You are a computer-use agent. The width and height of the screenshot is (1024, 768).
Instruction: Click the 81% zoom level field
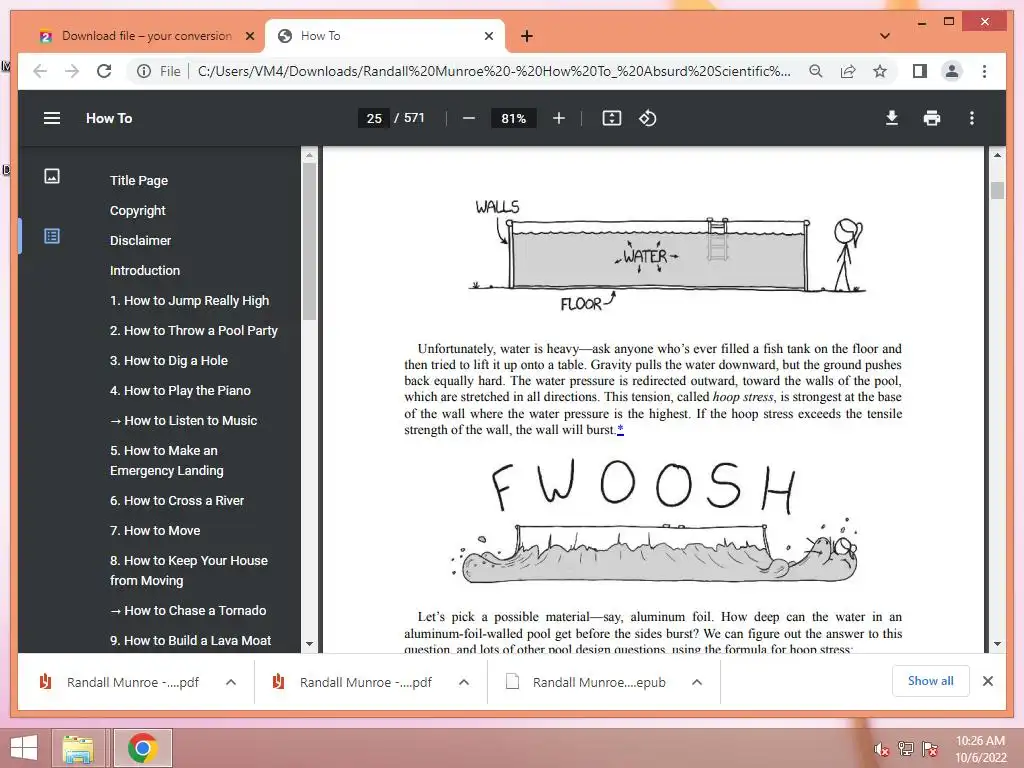(x=513, y=118)
